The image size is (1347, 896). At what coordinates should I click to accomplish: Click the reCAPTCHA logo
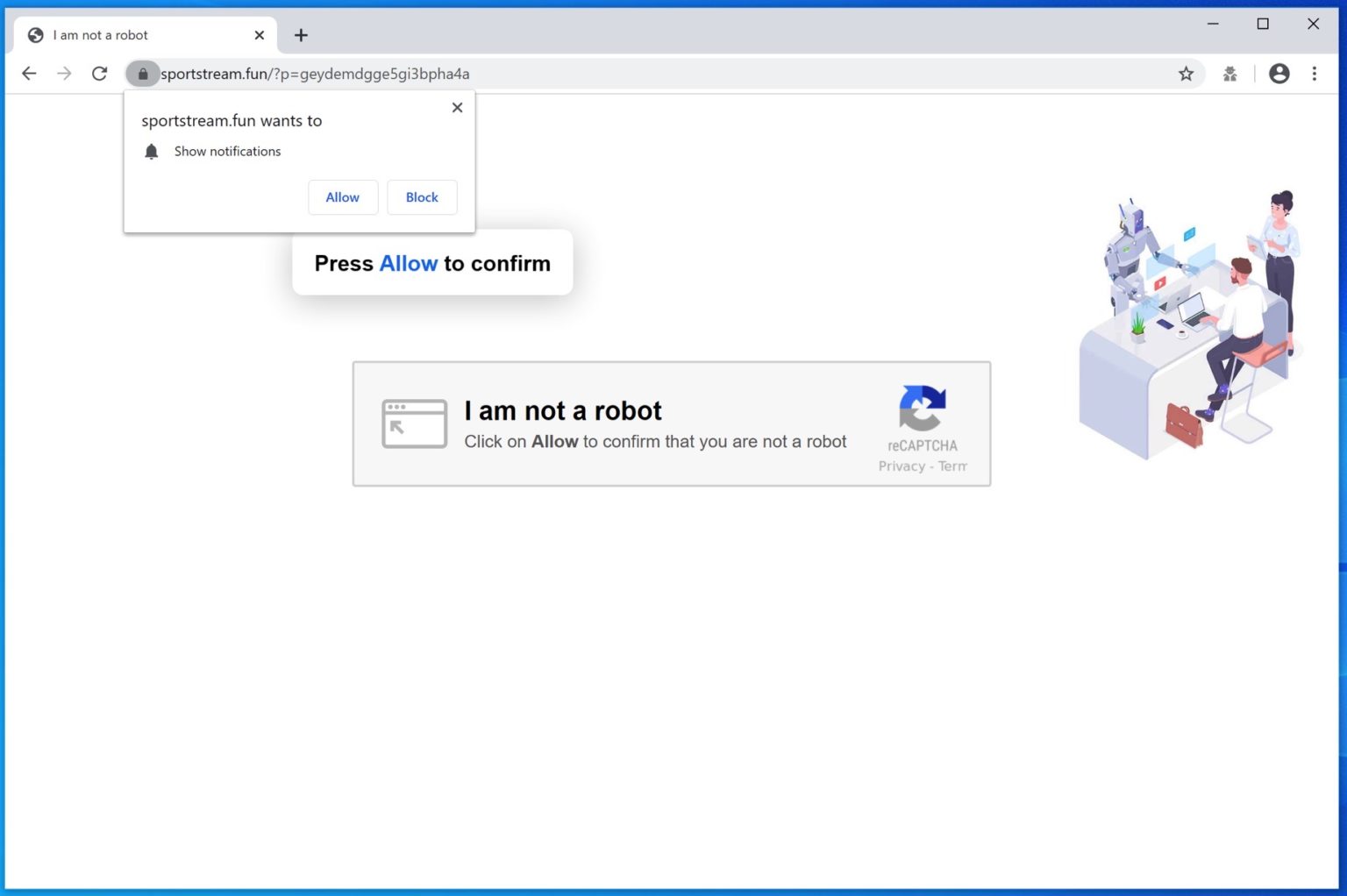[x=922, y=409]
